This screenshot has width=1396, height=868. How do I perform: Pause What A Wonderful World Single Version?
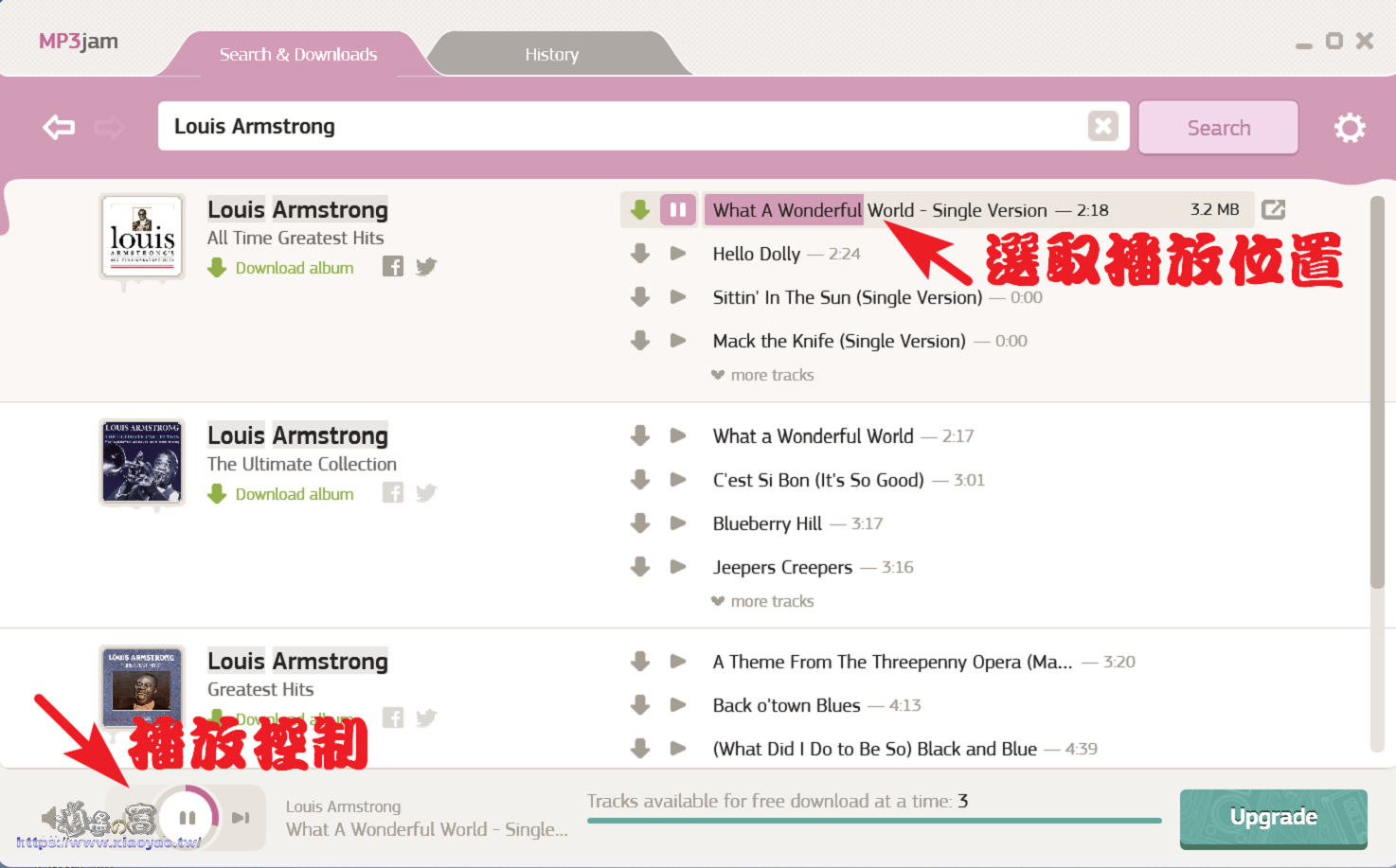click(678, 210)
